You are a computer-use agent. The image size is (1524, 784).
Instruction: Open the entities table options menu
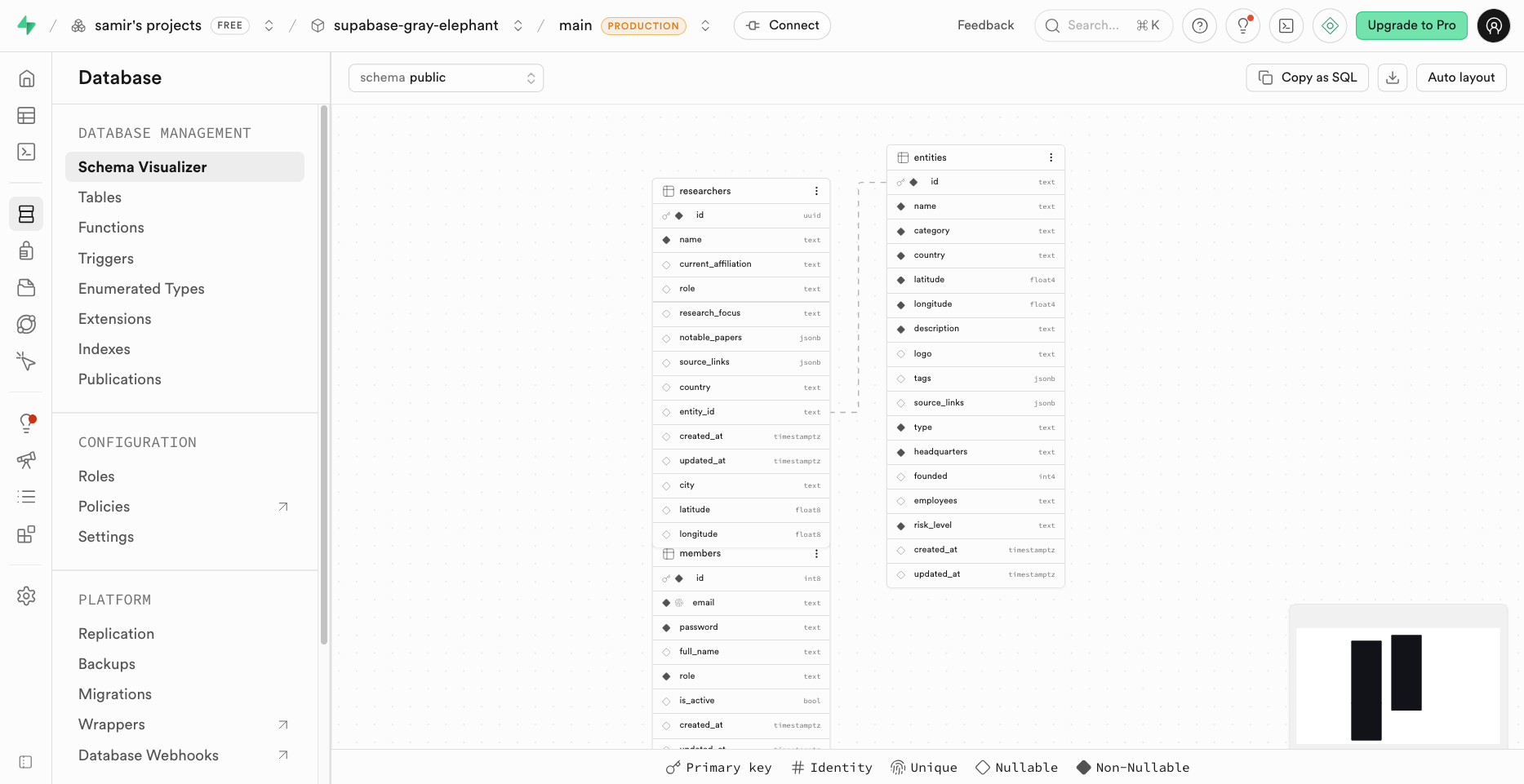coord(1051,157)
